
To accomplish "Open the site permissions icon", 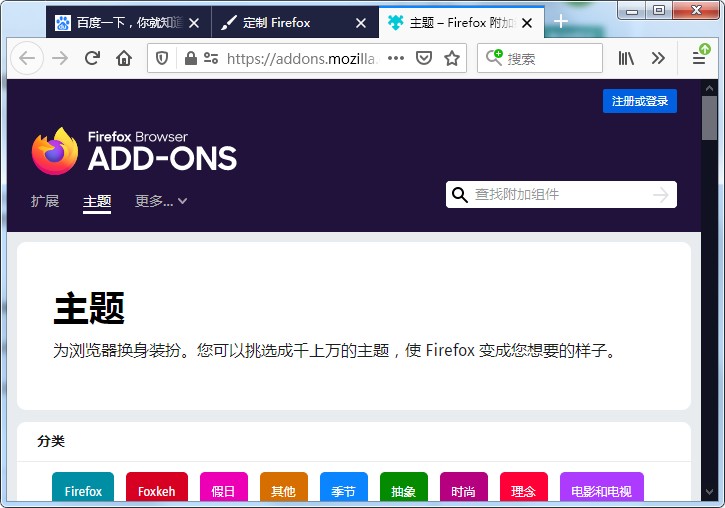I will (211, 58).
